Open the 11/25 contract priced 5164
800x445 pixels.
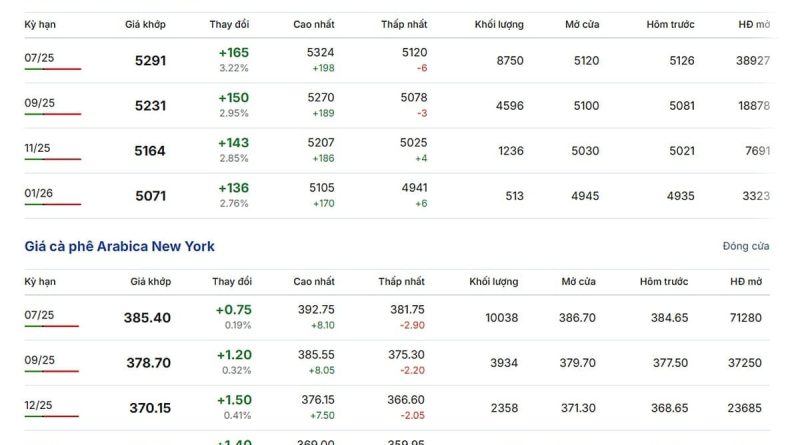coord(37,148)
